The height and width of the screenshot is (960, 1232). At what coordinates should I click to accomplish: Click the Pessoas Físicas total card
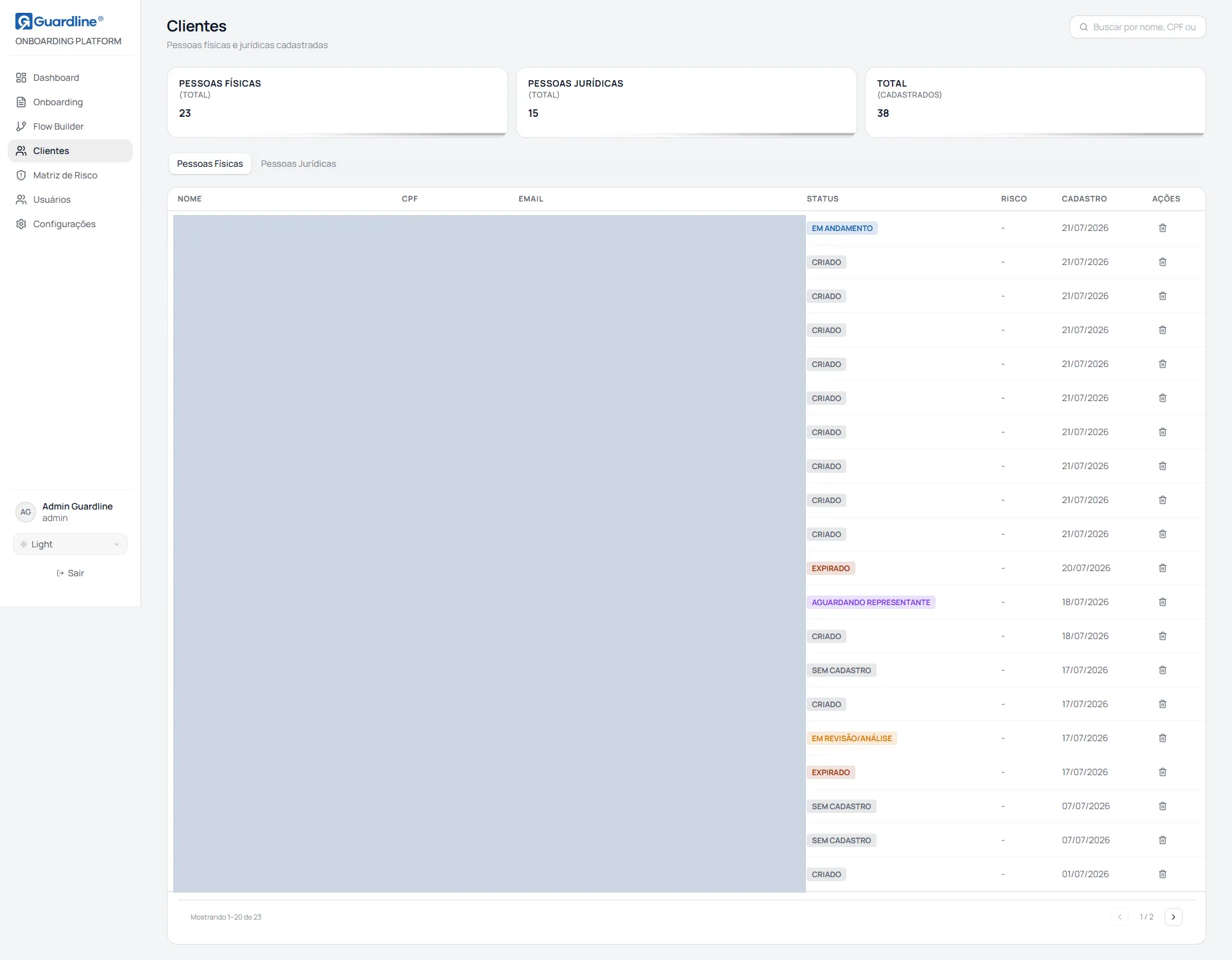coord(338,102)
